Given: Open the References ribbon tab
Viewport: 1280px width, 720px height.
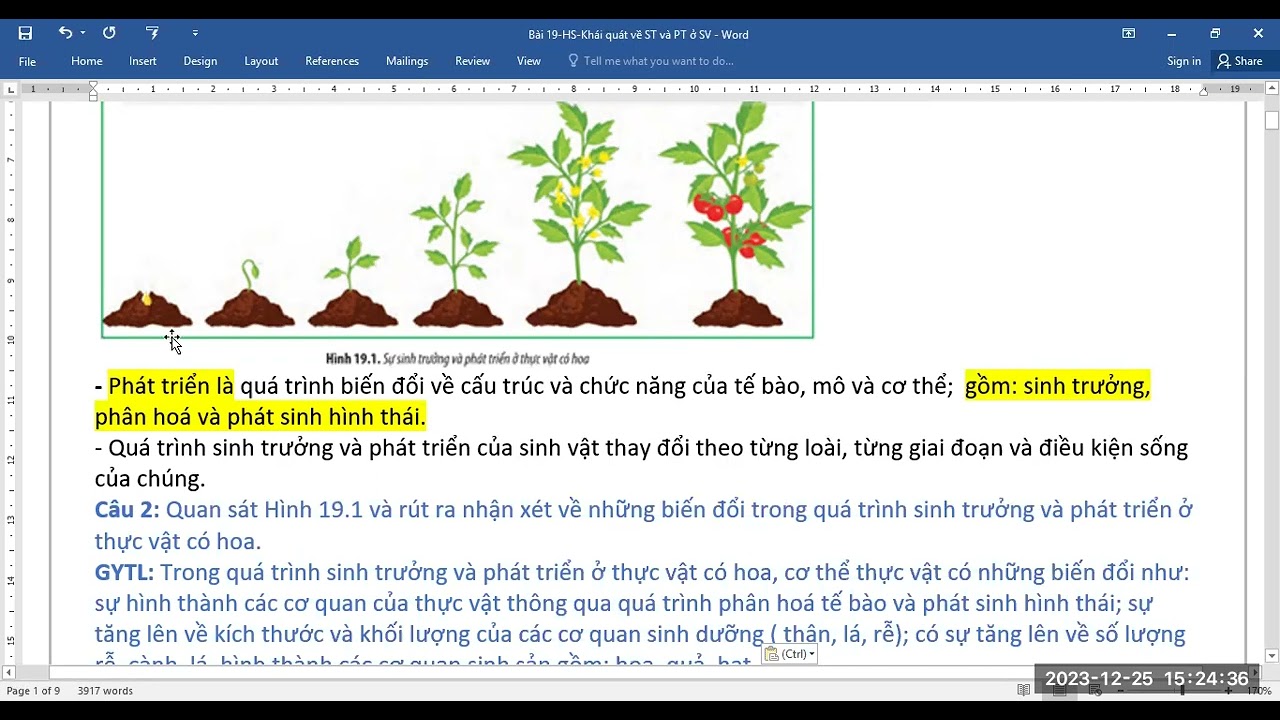Looking at the screenshot, I should [x=332, y=61].
